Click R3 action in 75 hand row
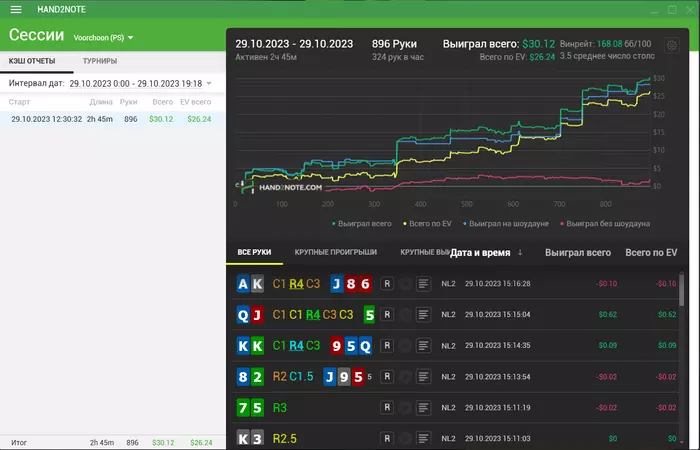The width and height of the screenshot is (700, 450). (x=279, y=408)
